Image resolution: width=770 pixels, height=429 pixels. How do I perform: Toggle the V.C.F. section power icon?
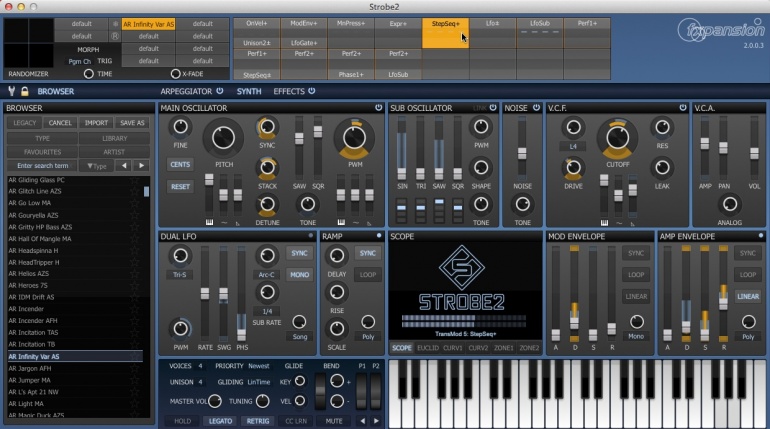click(x=682, y=108)
